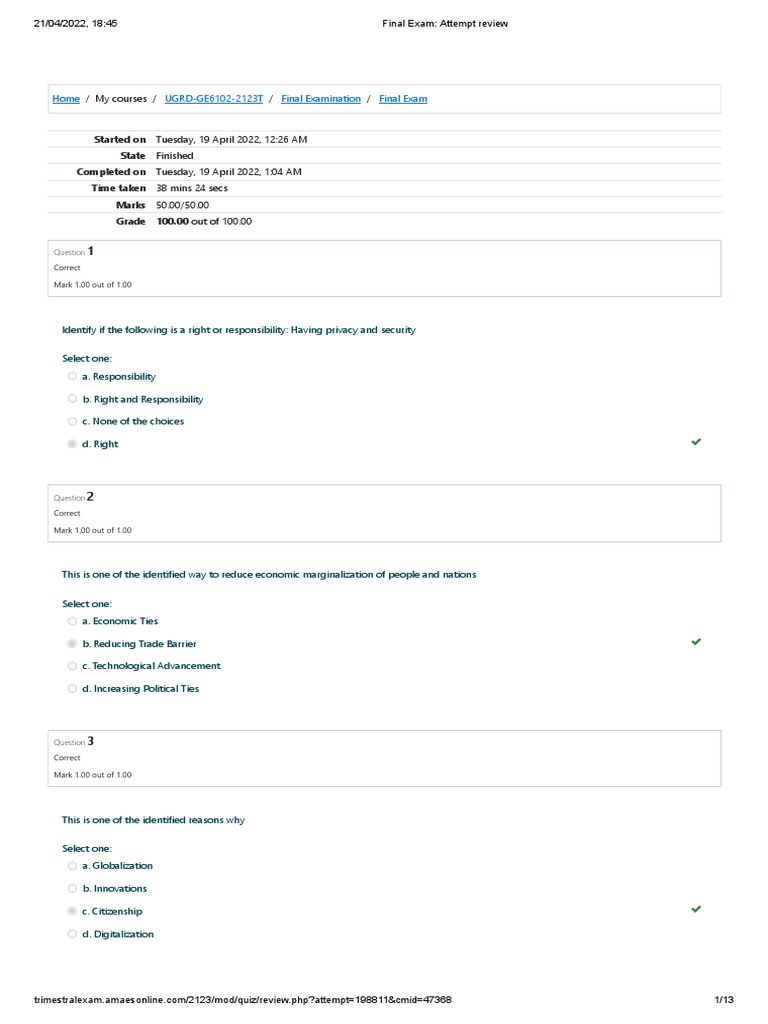
Task: Select radio option 'b. Right and Responsibility'
Action: (x=72, y=399)
